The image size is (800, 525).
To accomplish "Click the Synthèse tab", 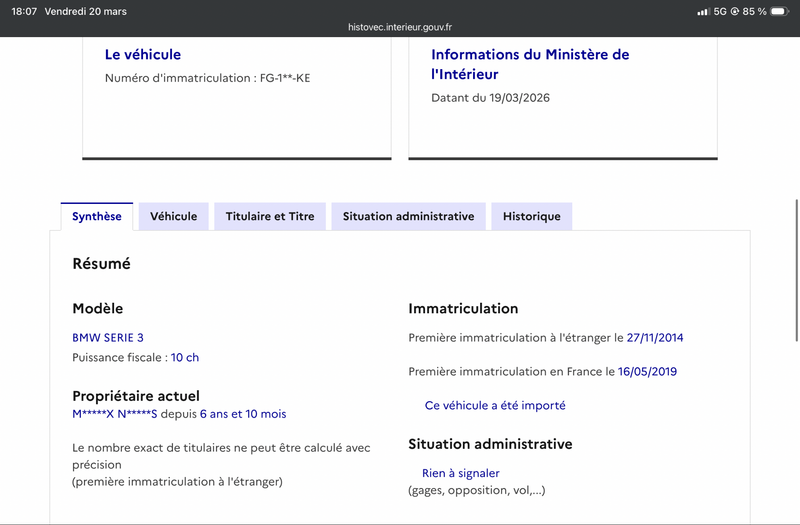I will 97,216.
